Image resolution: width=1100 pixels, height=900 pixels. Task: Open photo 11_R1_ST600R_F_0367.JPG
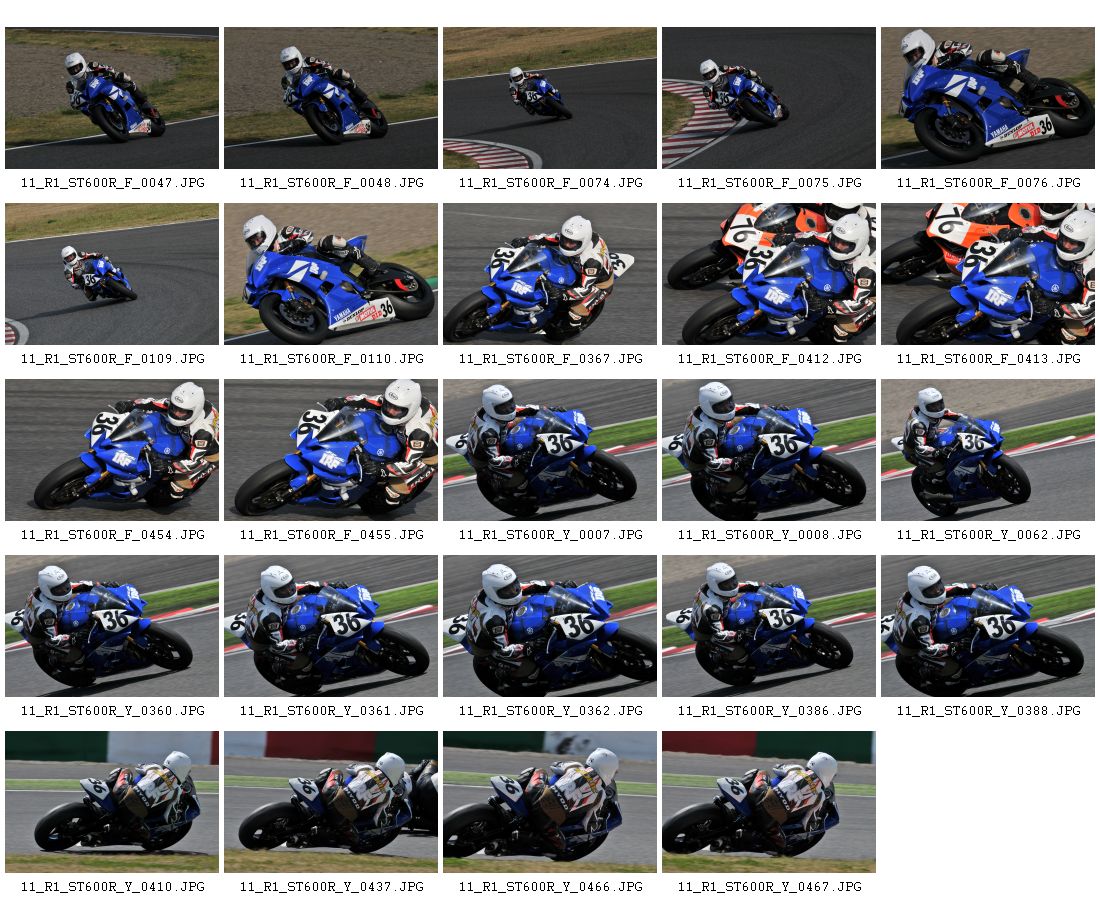[550, 274]
